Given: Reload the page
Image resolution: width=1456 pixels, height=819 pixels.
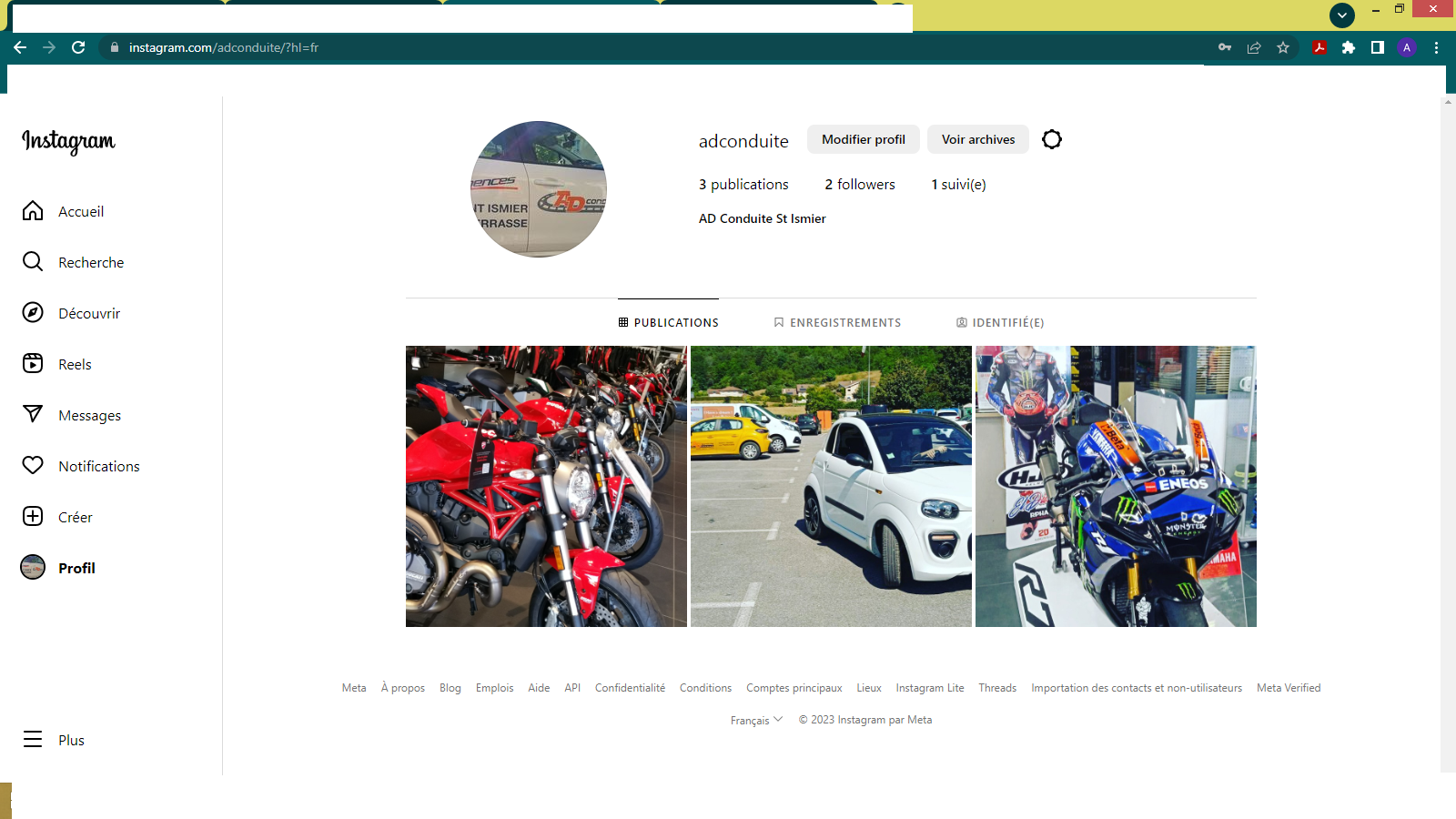Looking at the screenshot, I should click(x=78, y=47).
